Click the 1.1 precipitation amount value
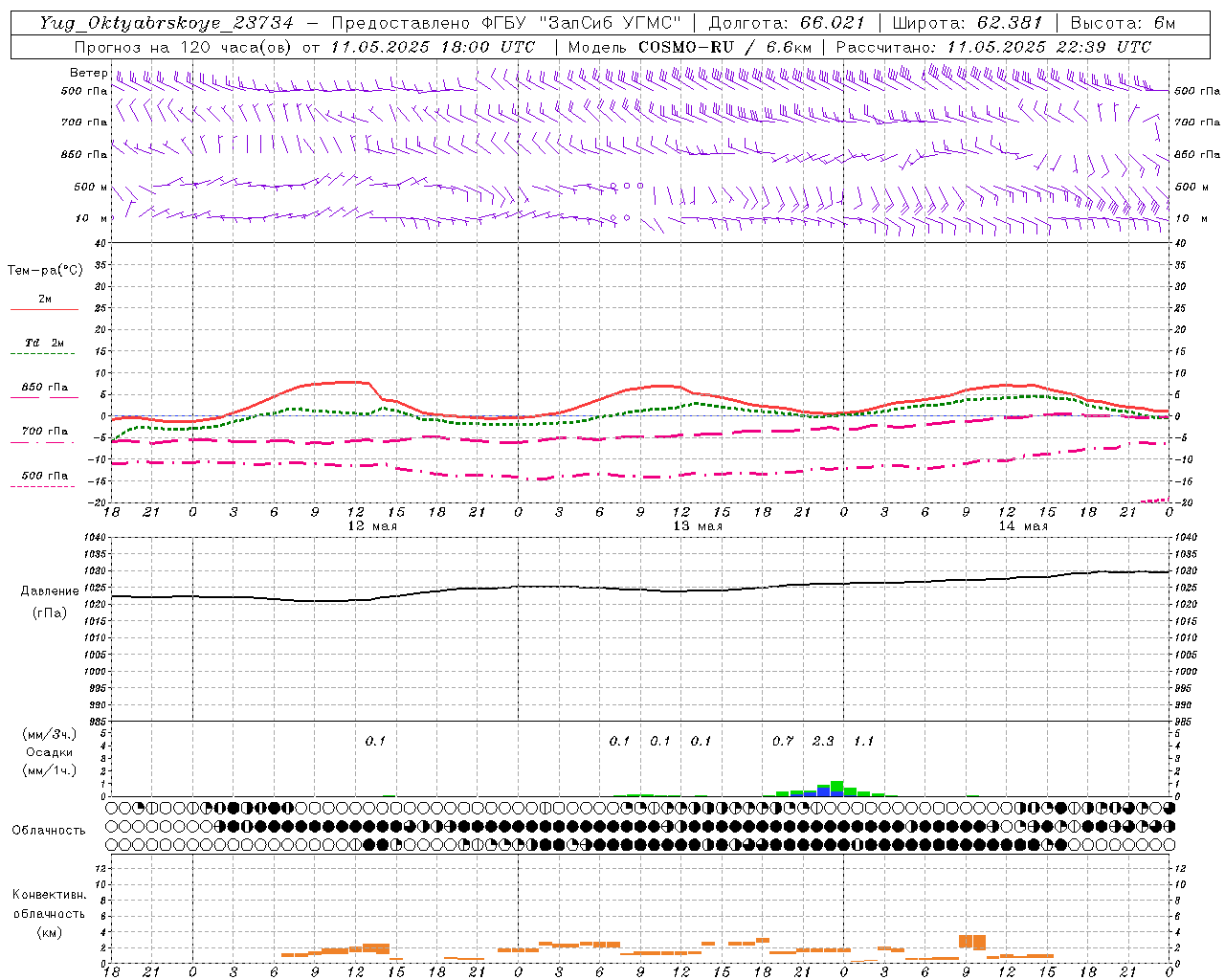The image size is (1225, 980). [863, 741]
